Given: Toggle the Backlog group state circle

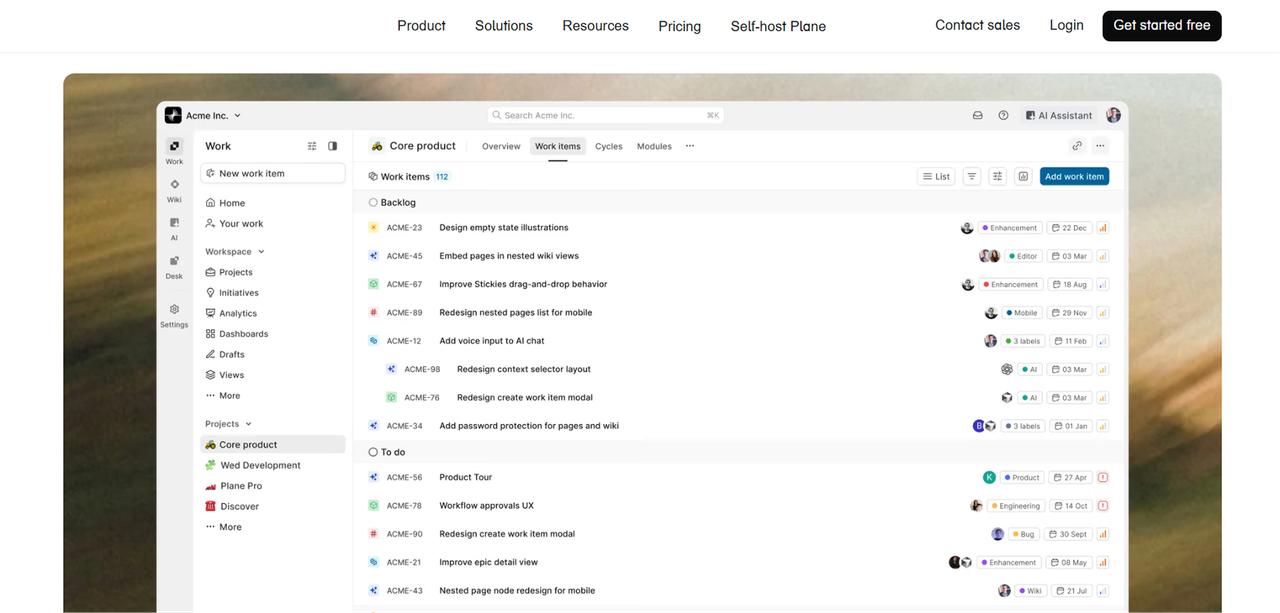Looking at the screenshot, I should [373, 203].
